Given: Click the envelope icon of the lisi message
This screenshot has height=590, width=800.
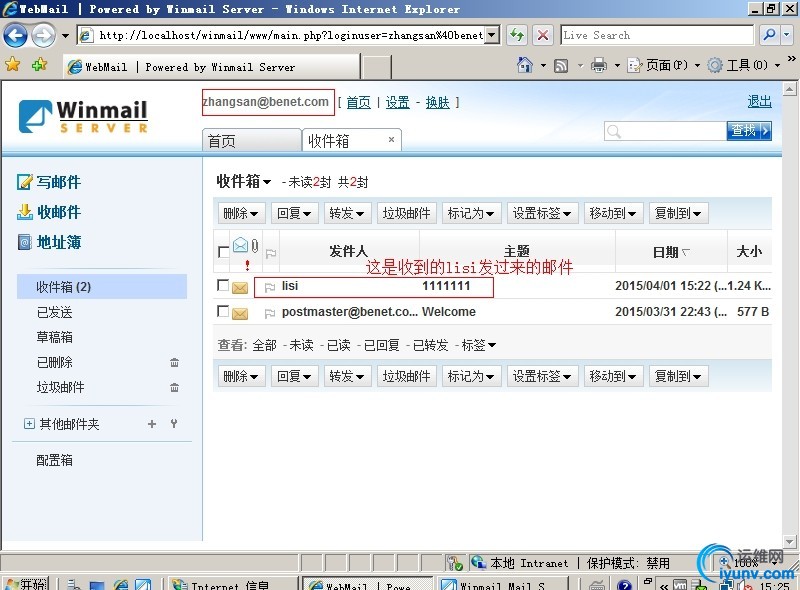Looking at the screenshot, I should [240, 287].
